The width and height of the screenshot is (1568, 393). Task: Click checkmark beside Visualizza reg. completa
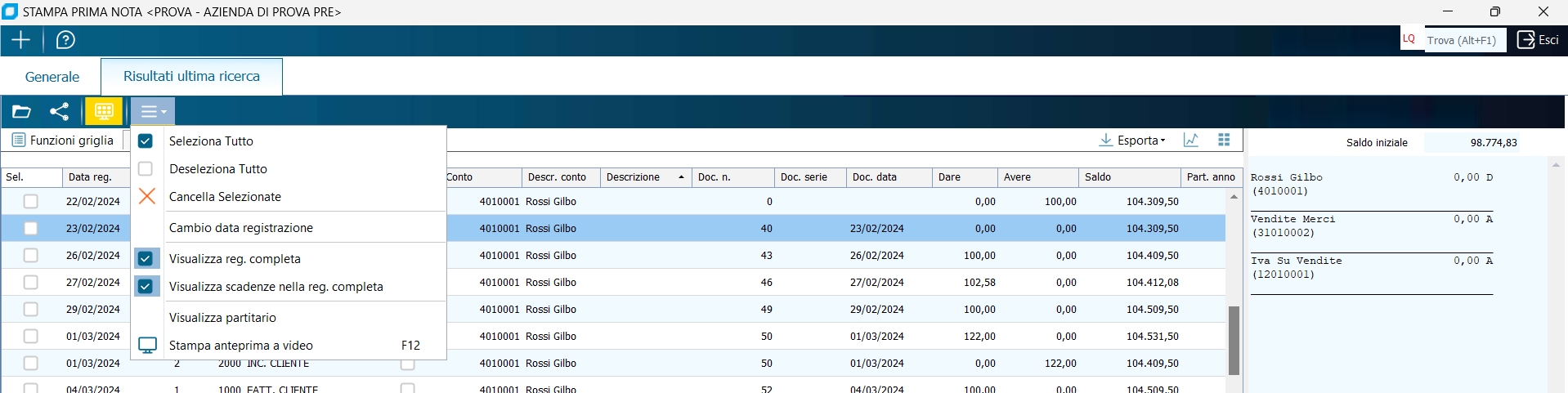pyautogui.click(x=146, y=258)
